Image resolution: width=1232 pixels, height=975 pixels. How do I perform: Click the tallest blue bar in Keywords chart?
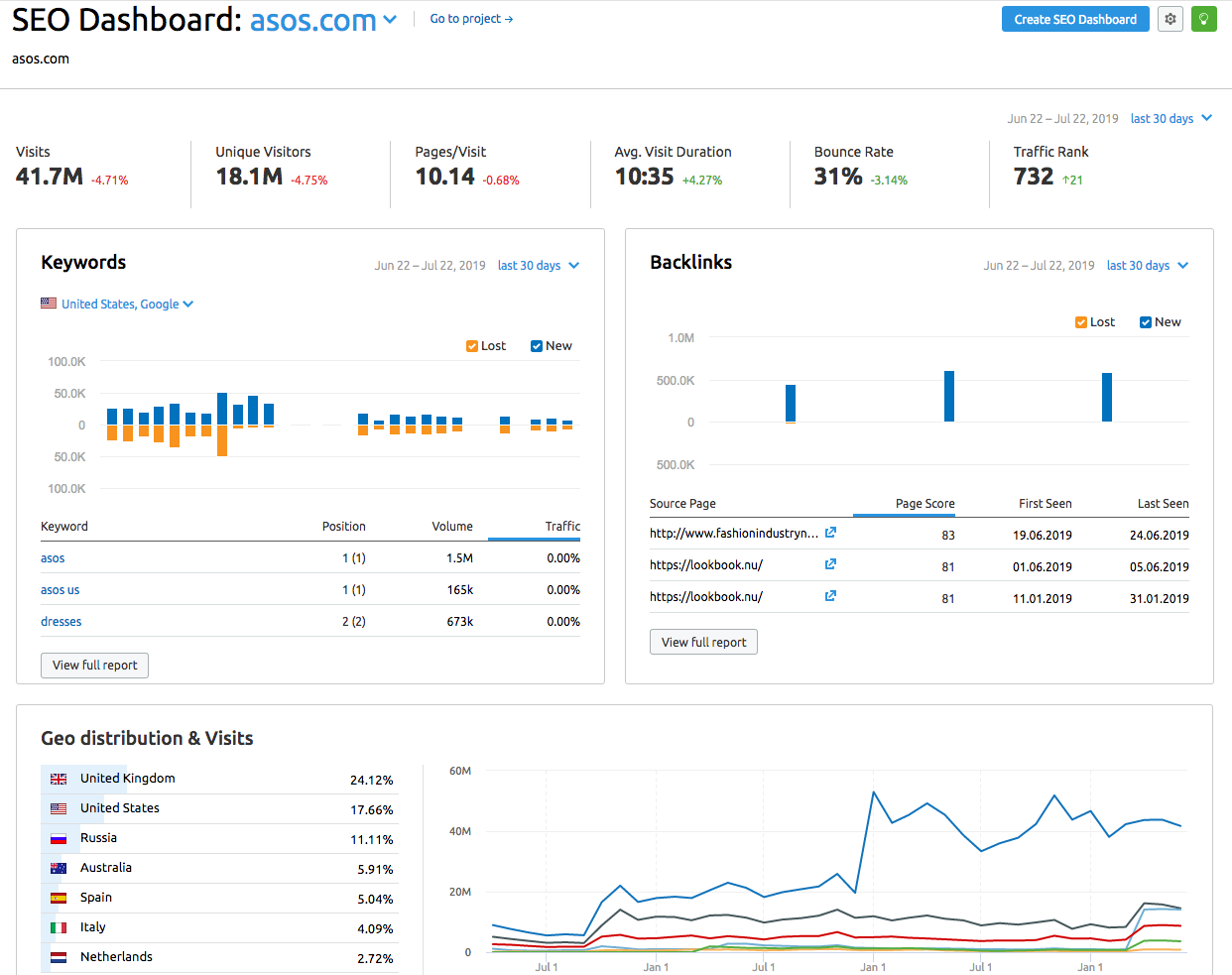click(222, 409)
